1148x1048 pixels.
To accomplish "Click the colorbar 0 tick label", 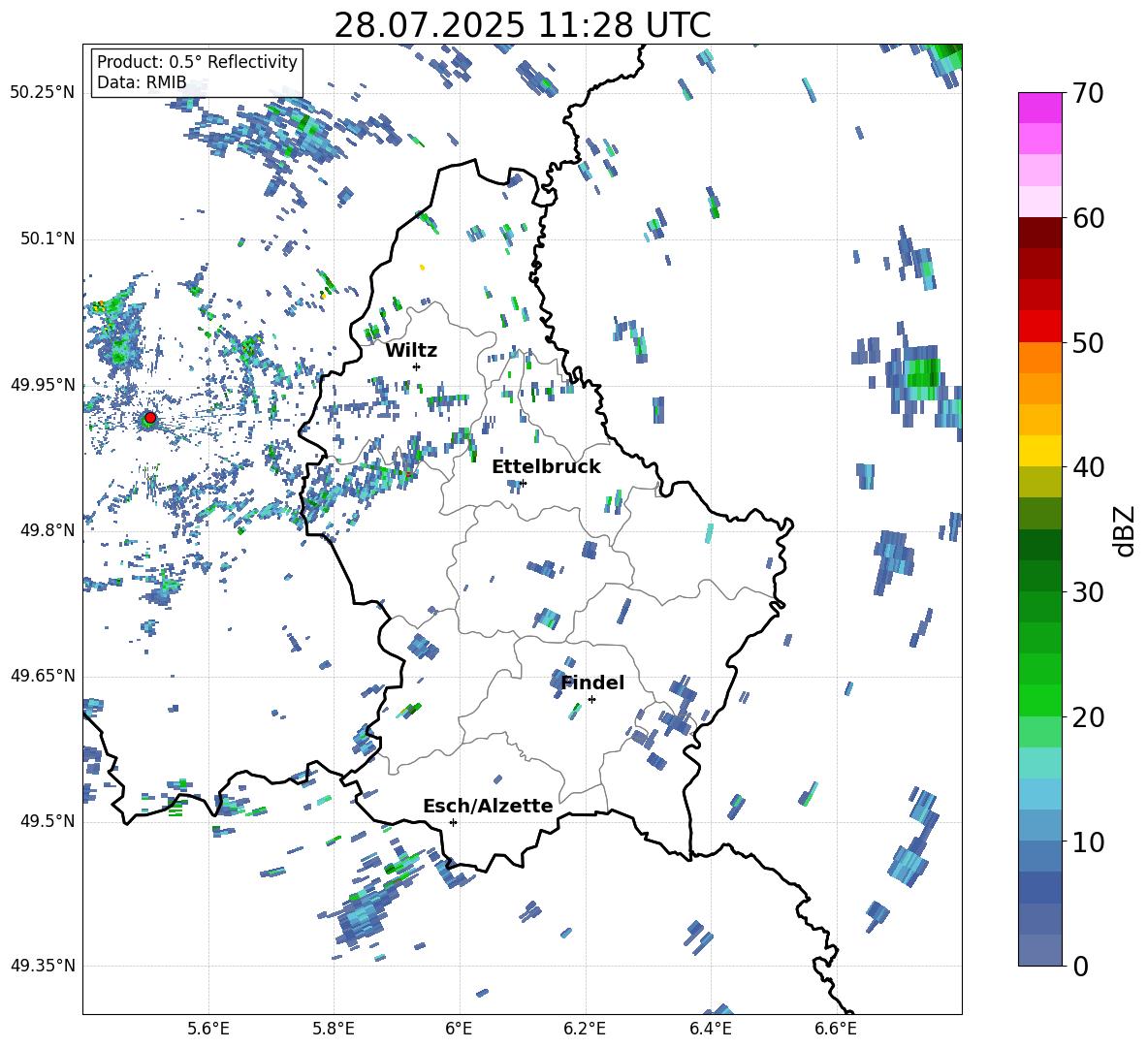I will coord(1080,966).
